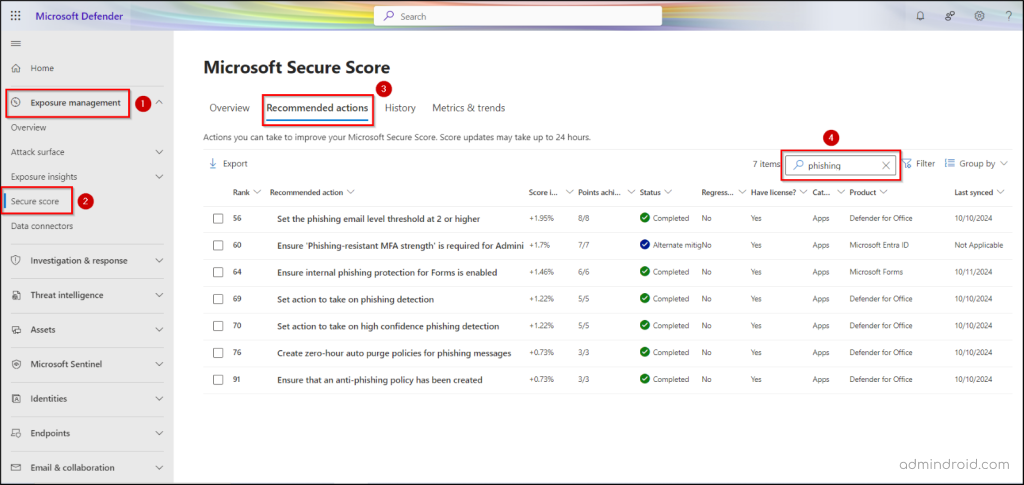Screen dimensions: 1024x485
Task: Click the Email & collaboration envelope icon
Action: (17, 468)
